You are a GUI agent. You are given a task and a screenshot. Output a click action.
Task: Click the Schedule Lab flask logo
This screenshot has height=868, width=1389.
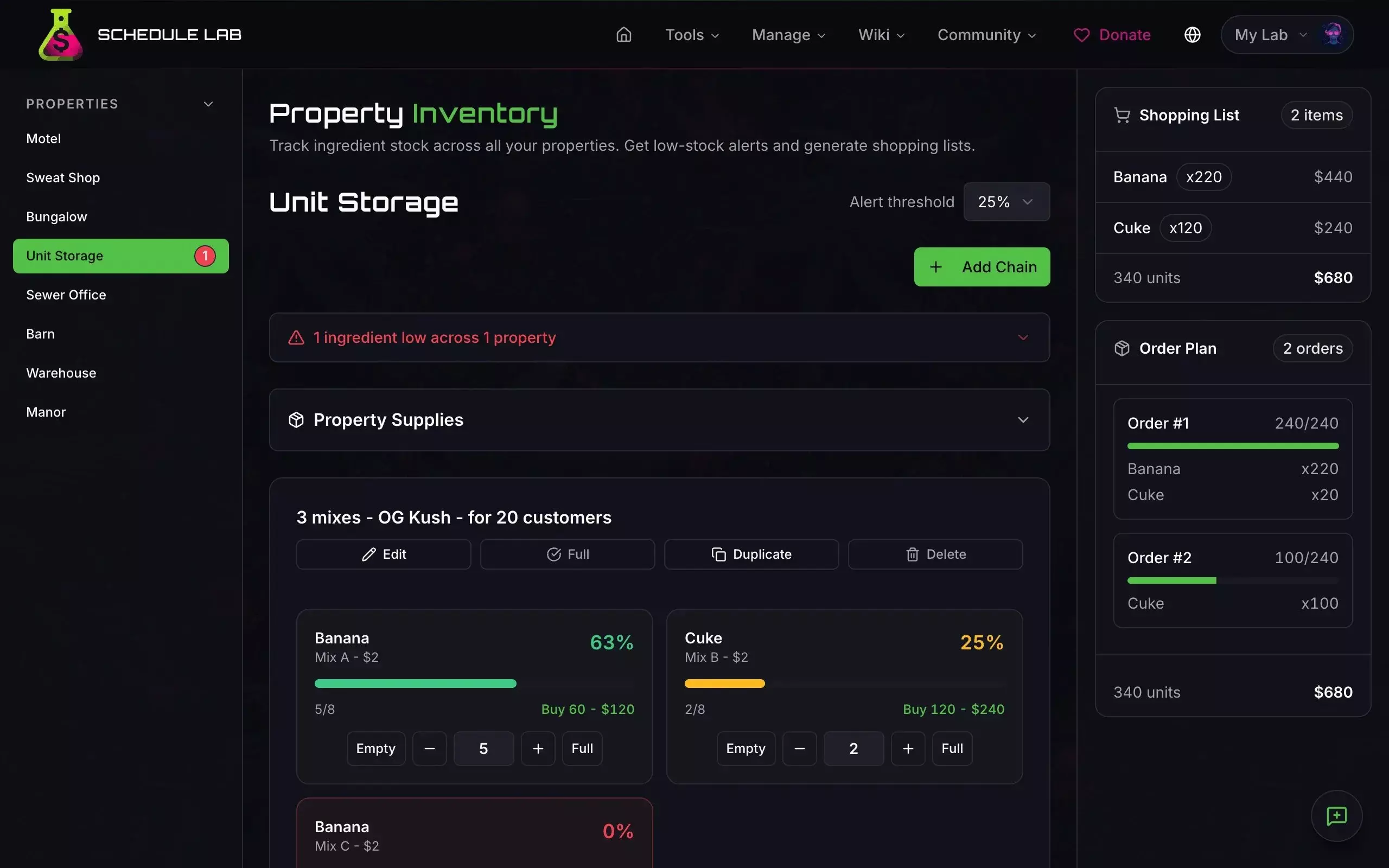tap(60, 34)
